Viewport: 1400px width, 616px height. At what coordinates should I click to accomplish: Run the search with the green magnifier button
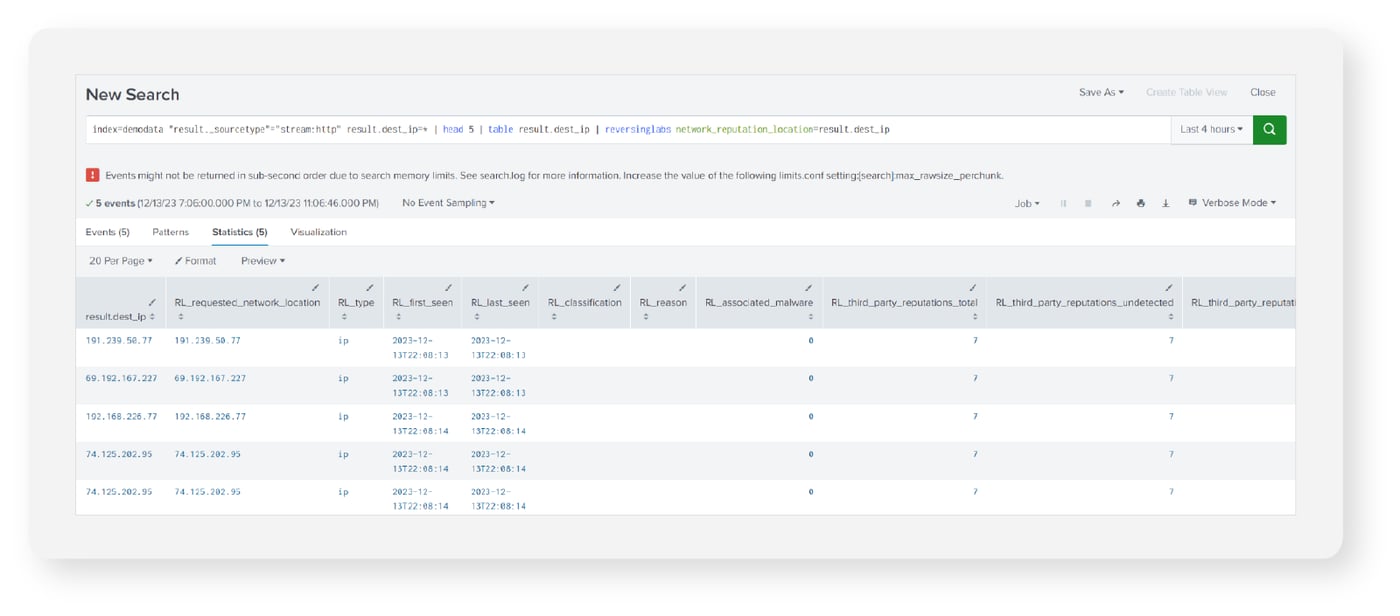(x=1269, y=129)
